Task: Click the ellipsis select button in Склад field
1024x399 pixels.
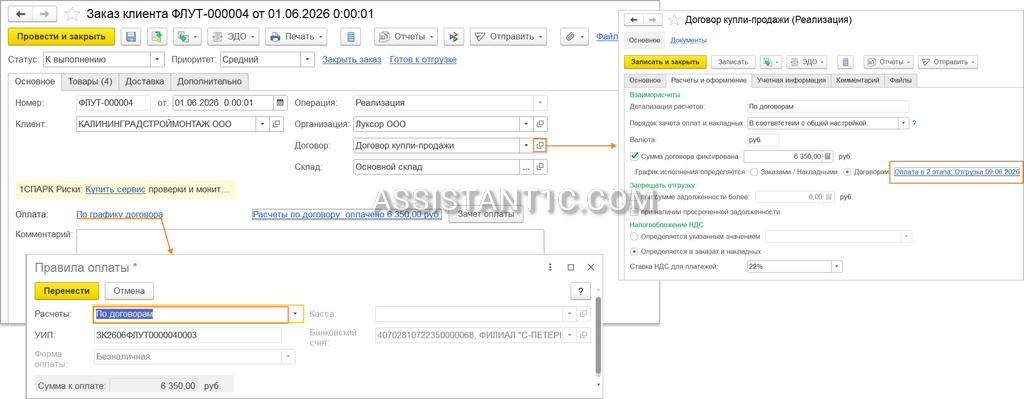Action: [525, 167]
